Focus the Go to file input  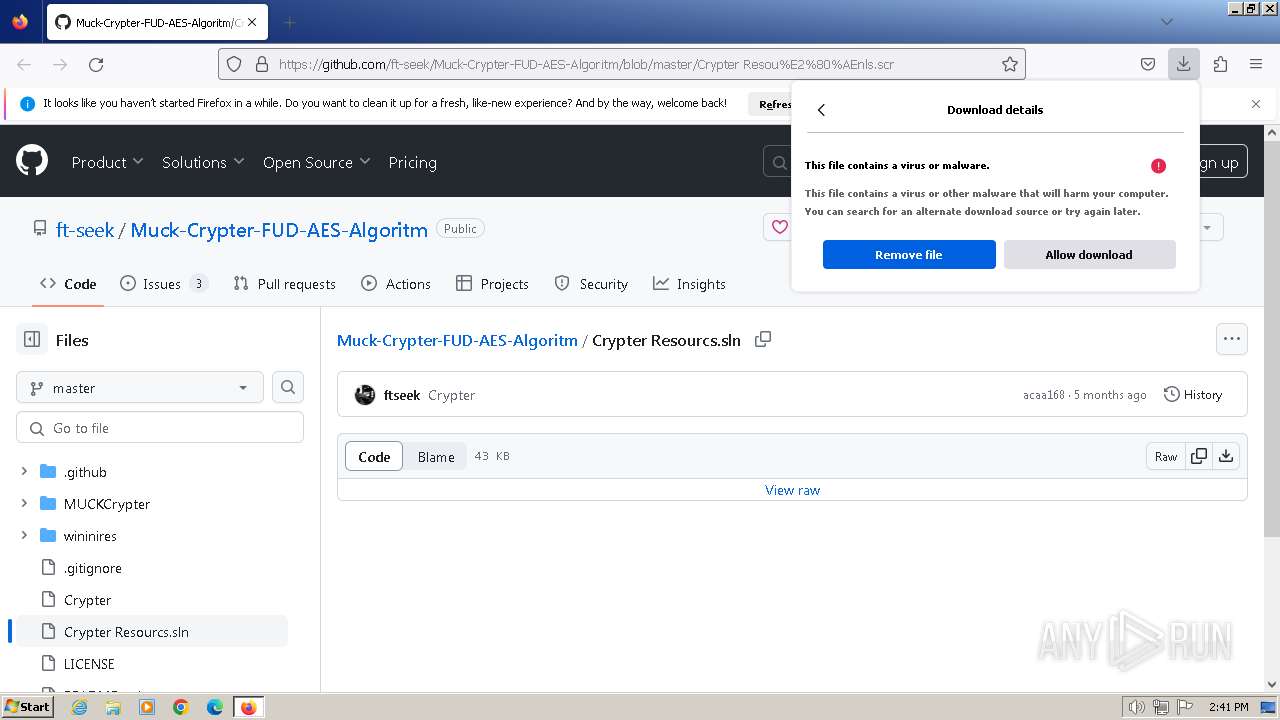point(160,428)
